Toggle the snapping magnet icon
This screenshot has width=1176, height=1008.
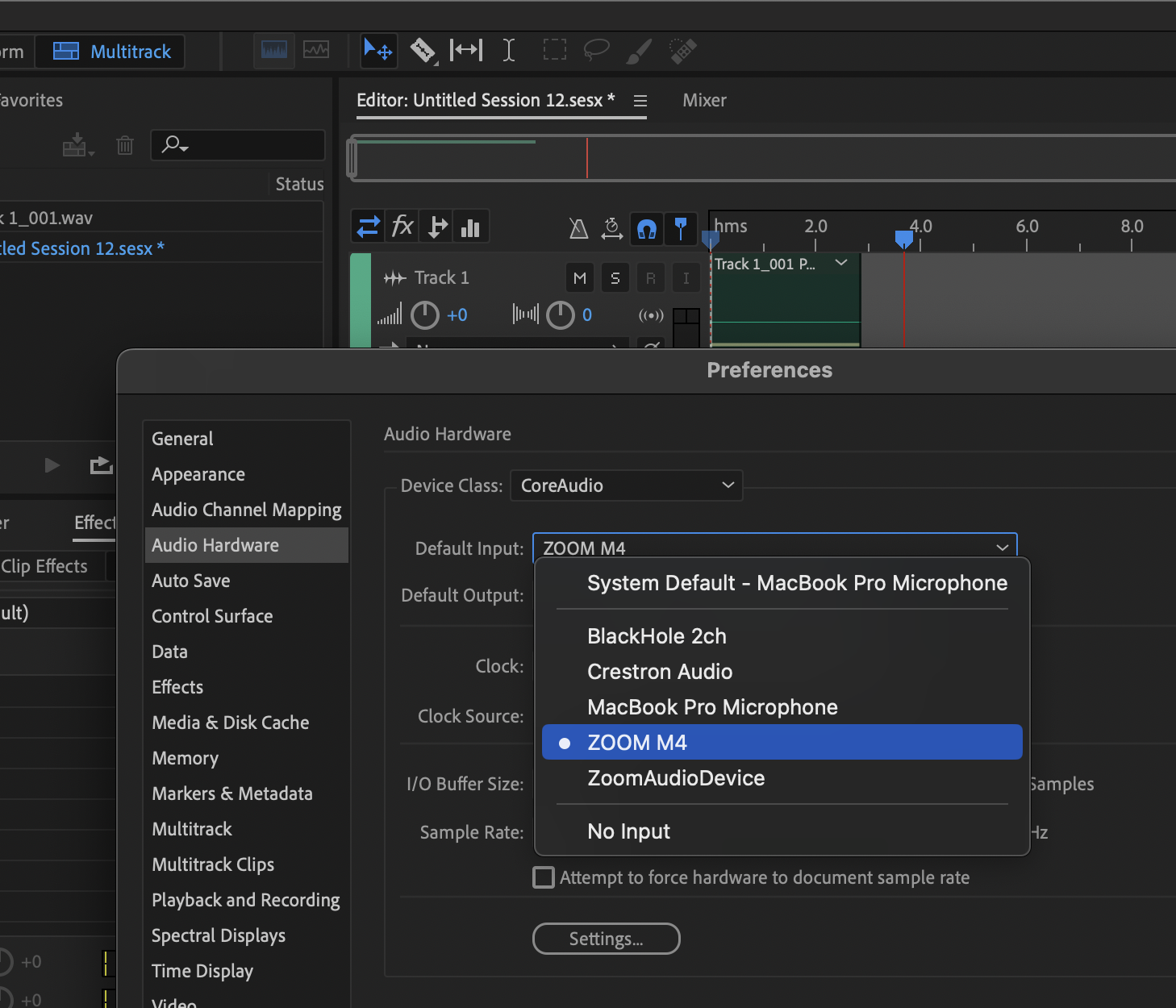pos(646,228)
